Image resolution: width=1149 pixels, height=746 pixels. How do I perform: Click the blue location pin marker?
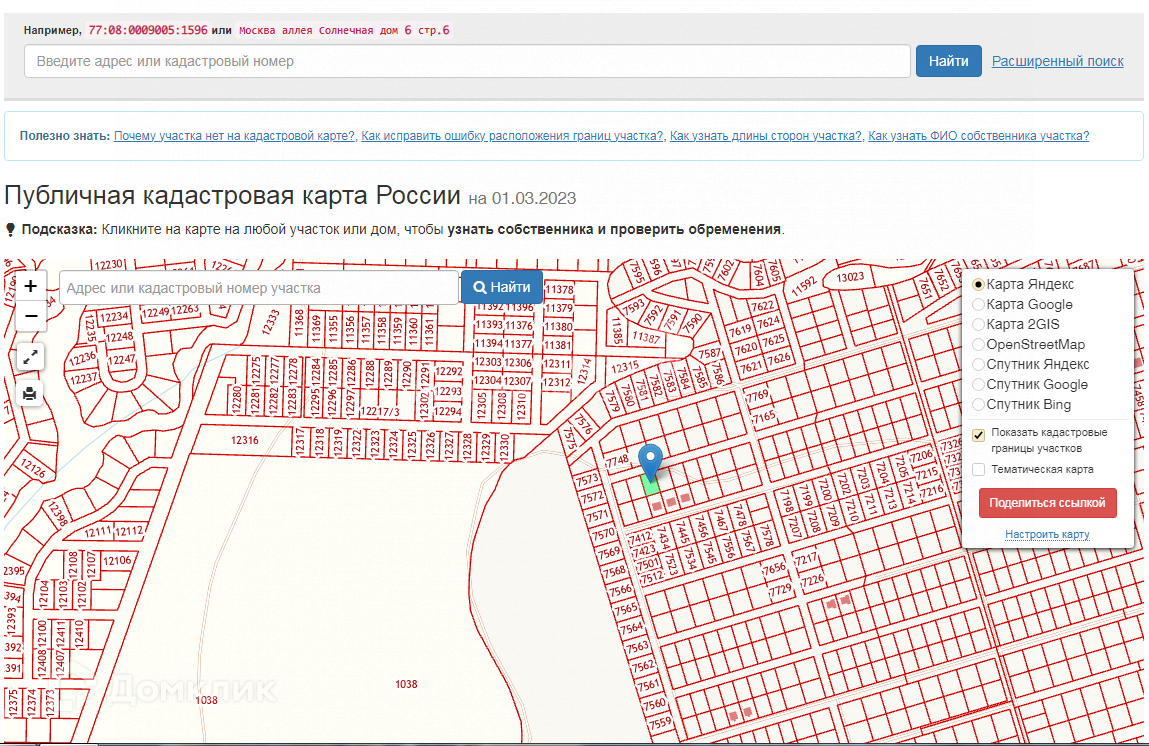(x=651, y=460)
